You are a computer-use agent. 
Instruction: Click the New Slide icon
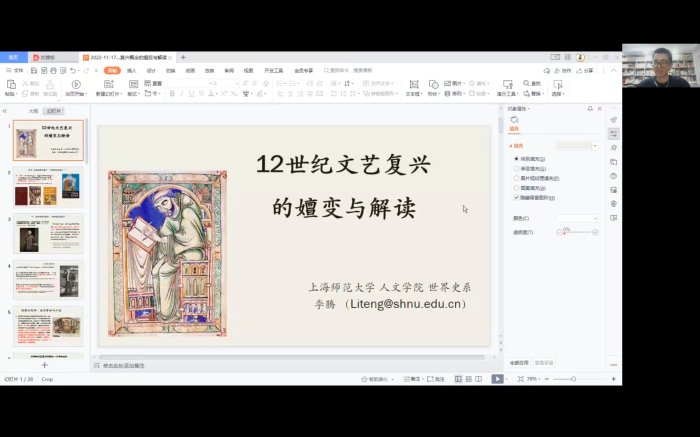(108, 84)
